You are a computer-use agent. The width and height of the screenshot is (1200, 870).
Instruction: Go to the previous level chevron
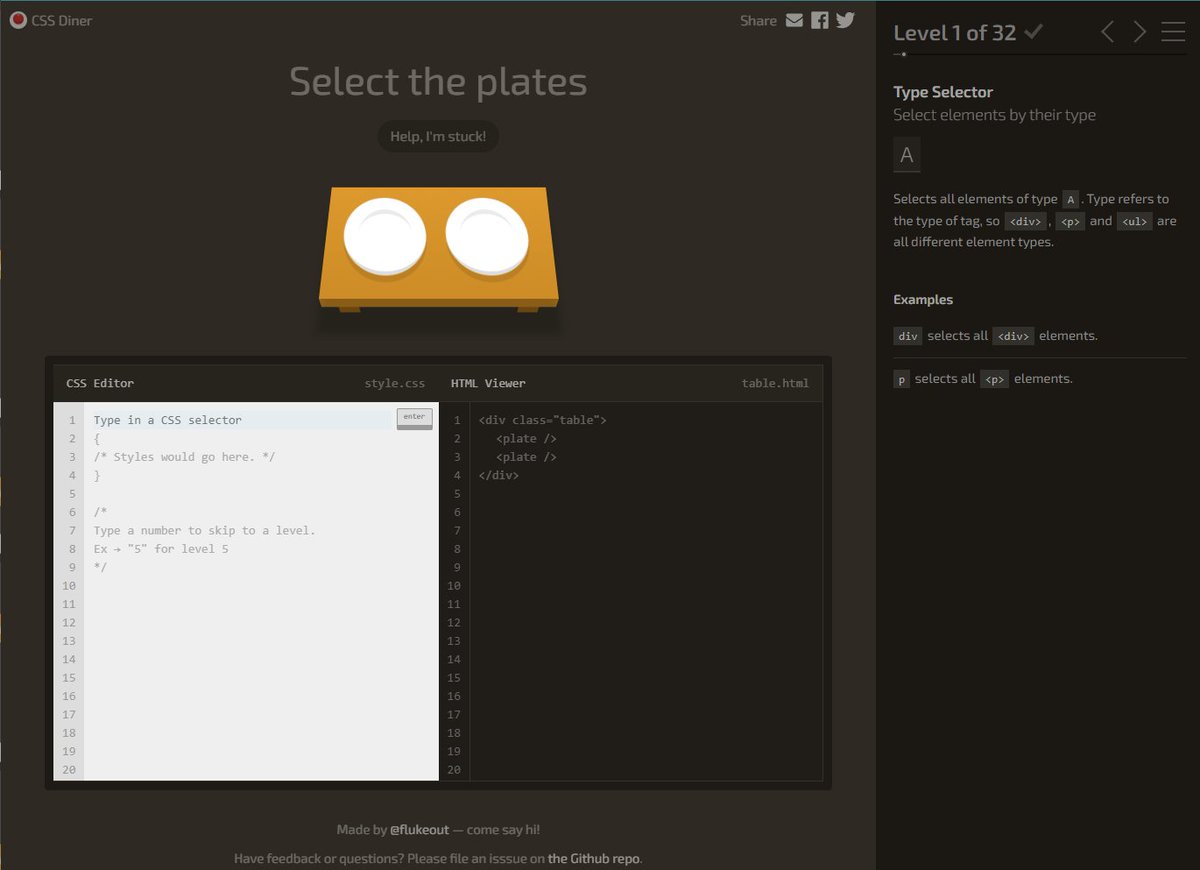[1107, 31]
